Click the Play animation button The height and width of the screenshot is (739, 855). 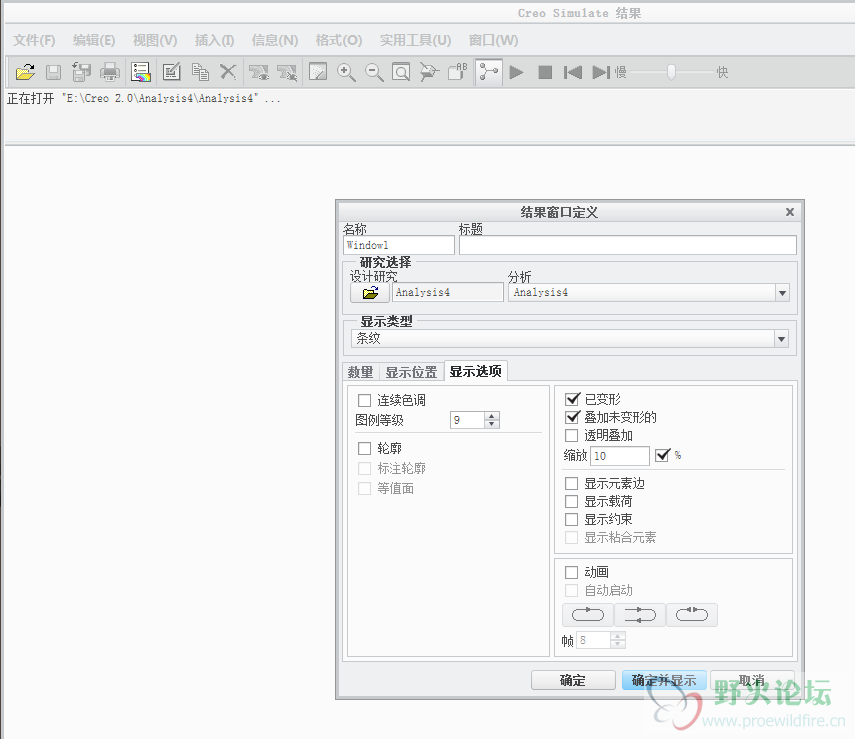point(516,72)
